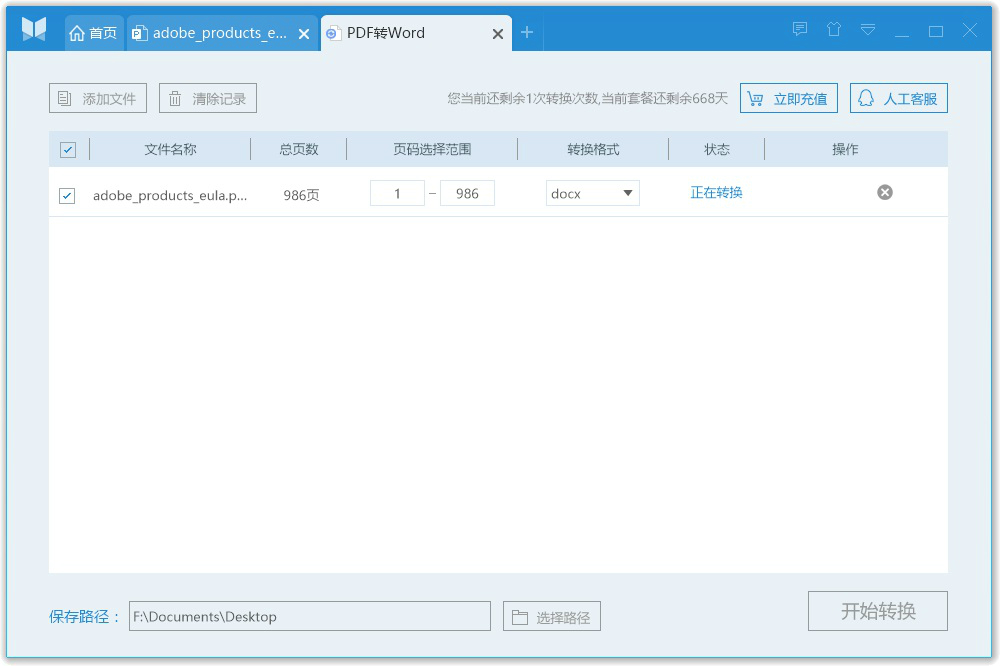Open the shopping cart recharge icon
Viewport: 1000px width, 666px height.
[757, 97]
